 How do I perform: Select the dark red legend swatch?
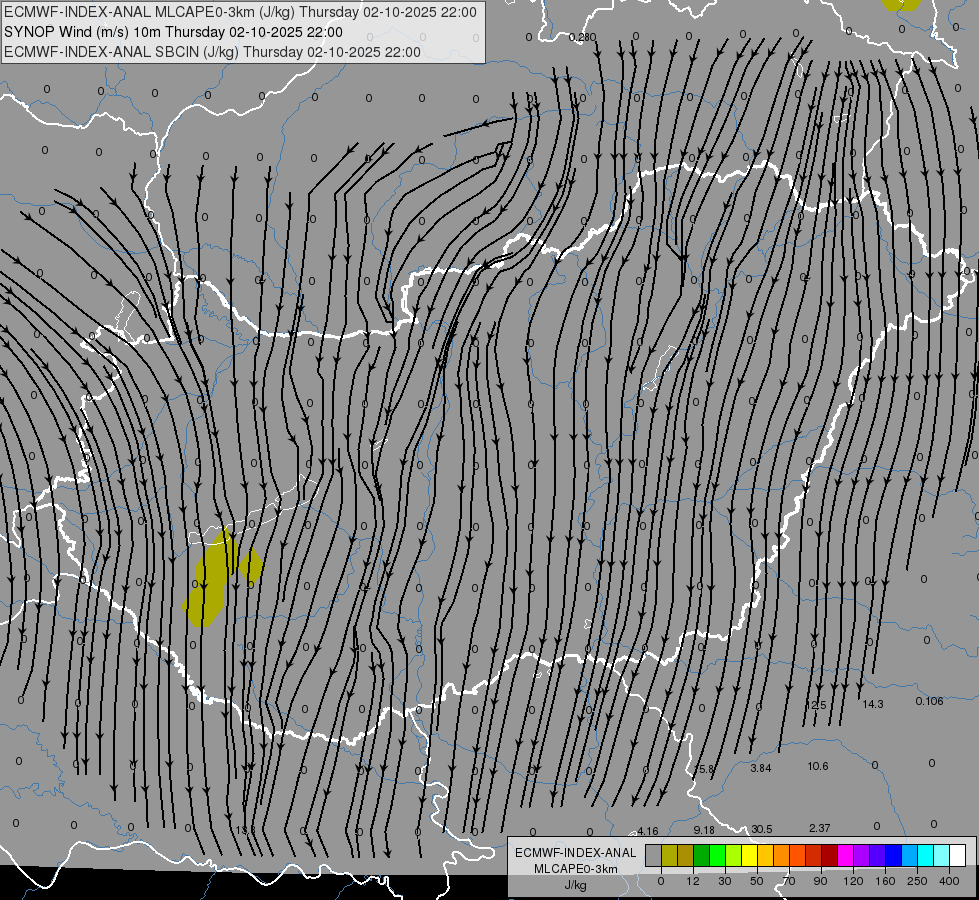[829, 855]
